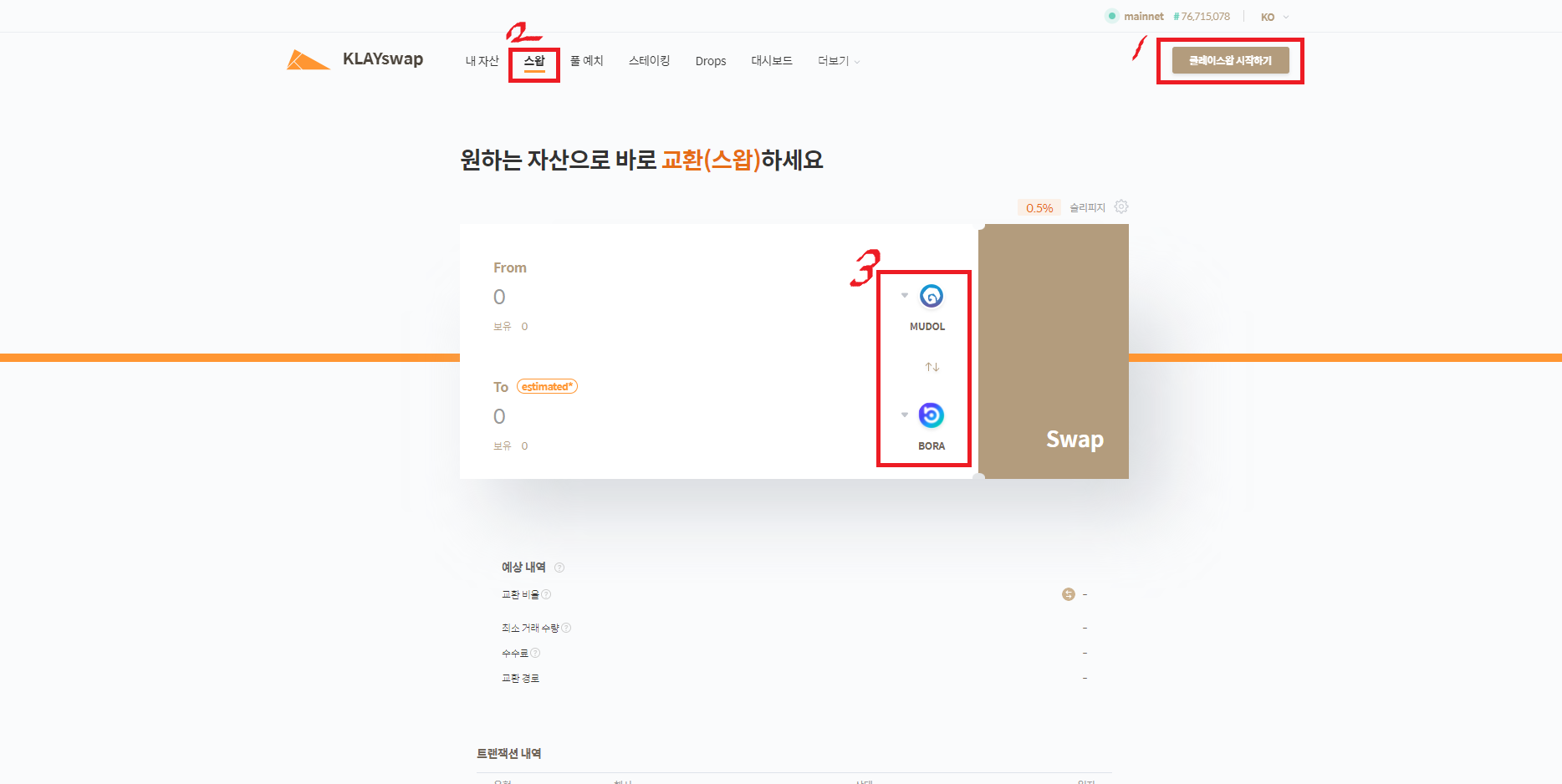
Task: Go to 풀 예치 page
Action: pyautogui.click(x=586, y=61)
